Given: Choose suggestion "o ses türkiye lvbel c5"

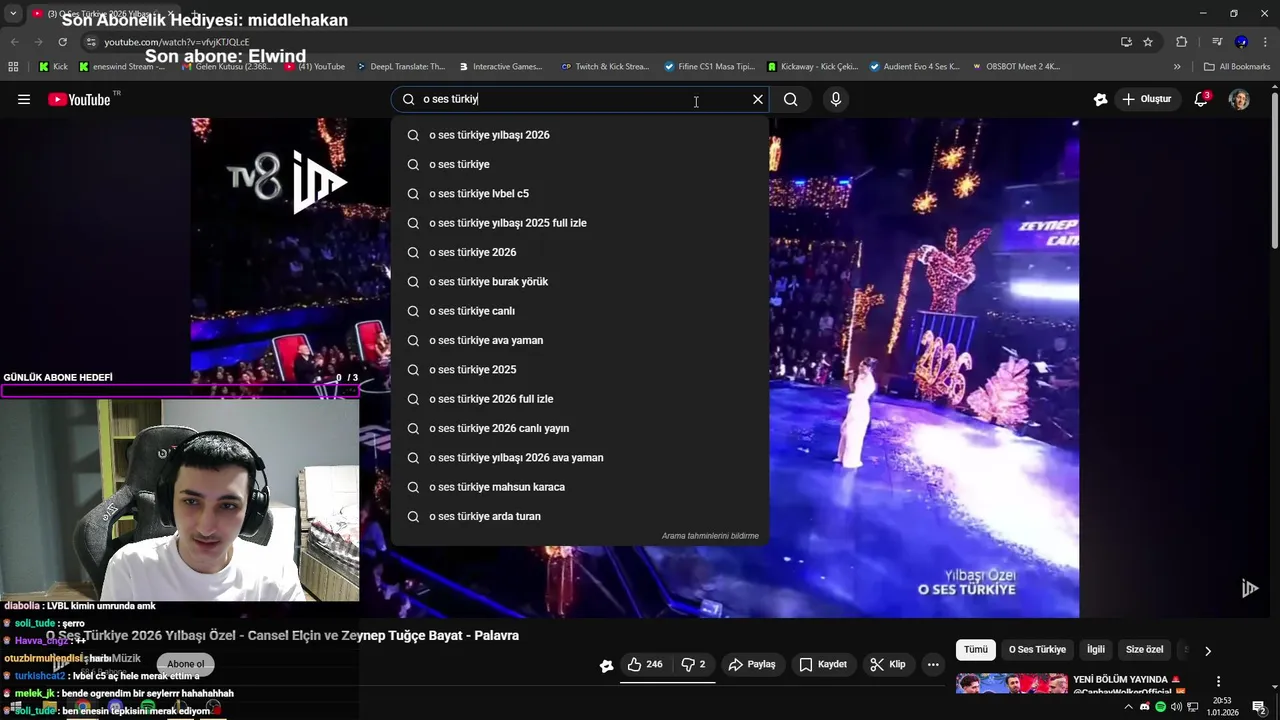Looking at the screenshot, I should pos(580,193).
